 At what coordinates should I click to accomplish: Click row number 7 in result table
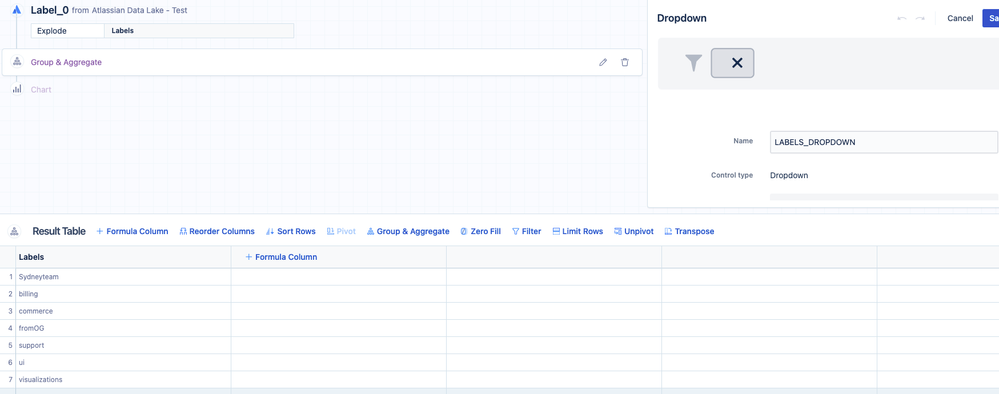[x=10, y=379]
